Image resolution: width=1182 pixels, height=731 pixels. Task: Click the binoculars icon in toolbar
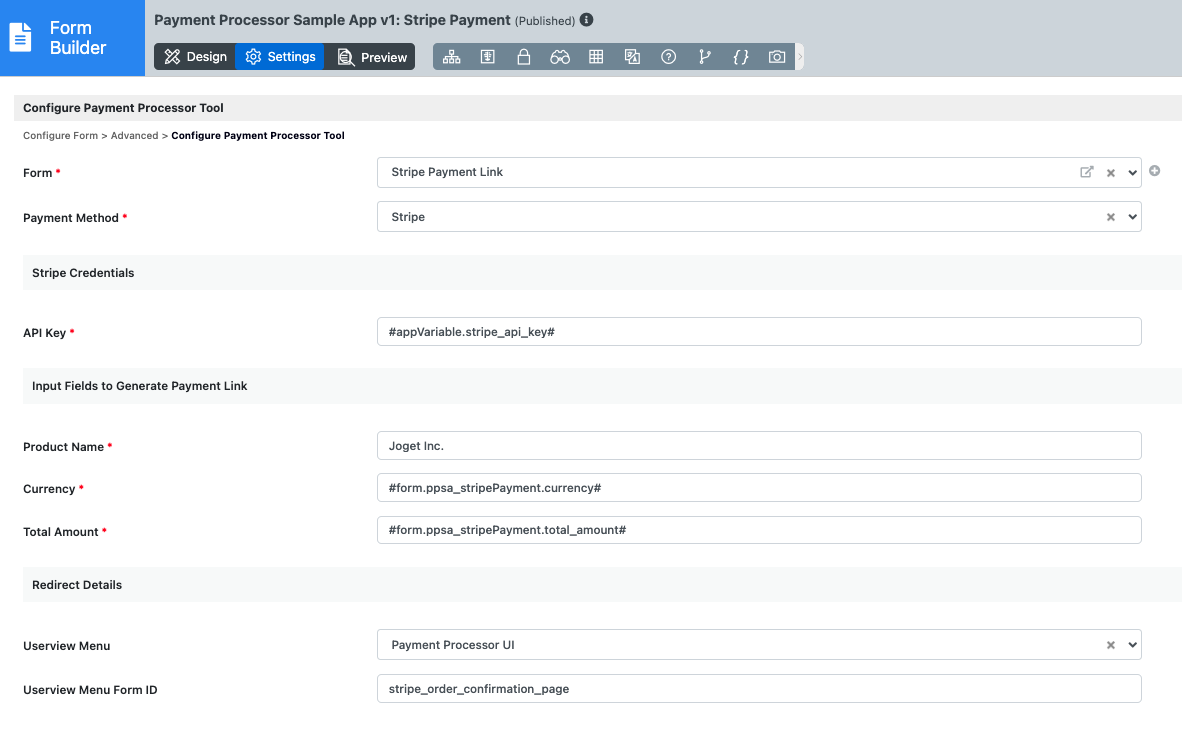click(560, 57)
